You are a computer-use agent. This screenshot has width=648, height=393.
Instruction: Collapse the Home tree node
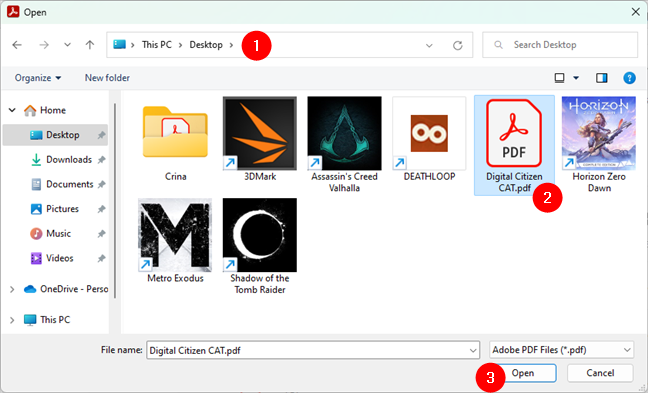12,110
